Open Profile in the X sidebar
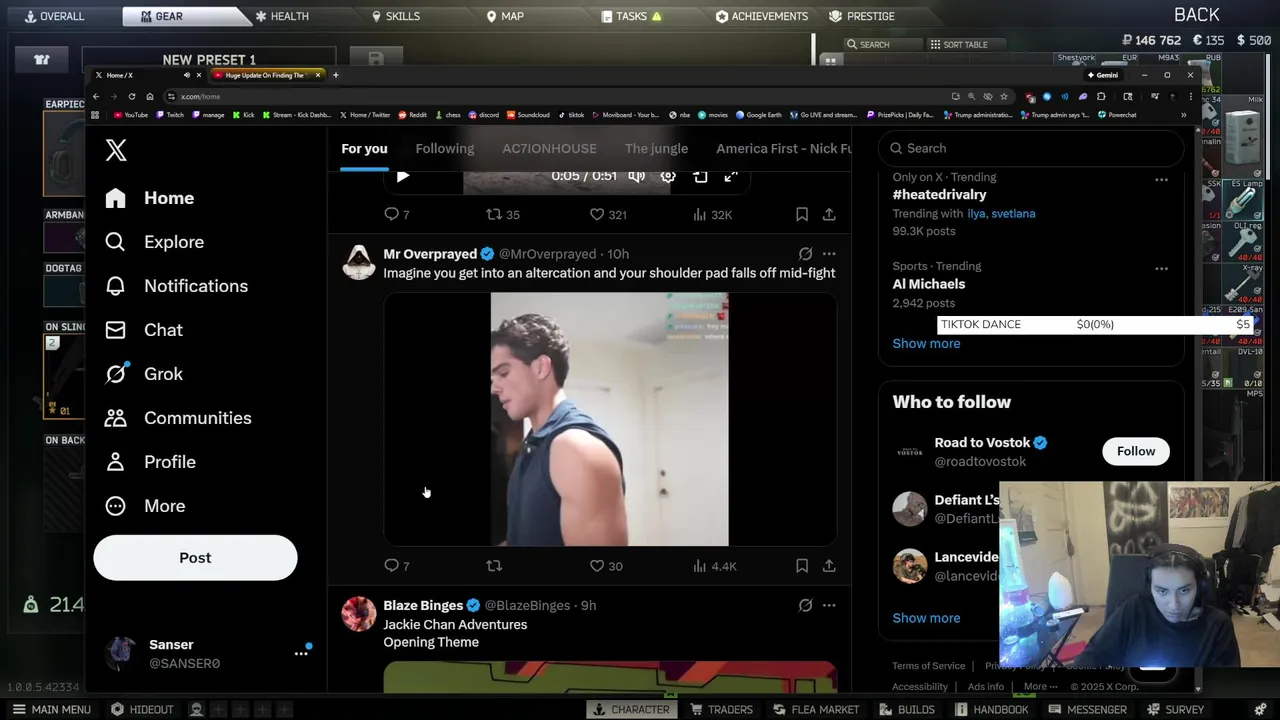This screenshot has width=1280, height=720. coord(150,462)
